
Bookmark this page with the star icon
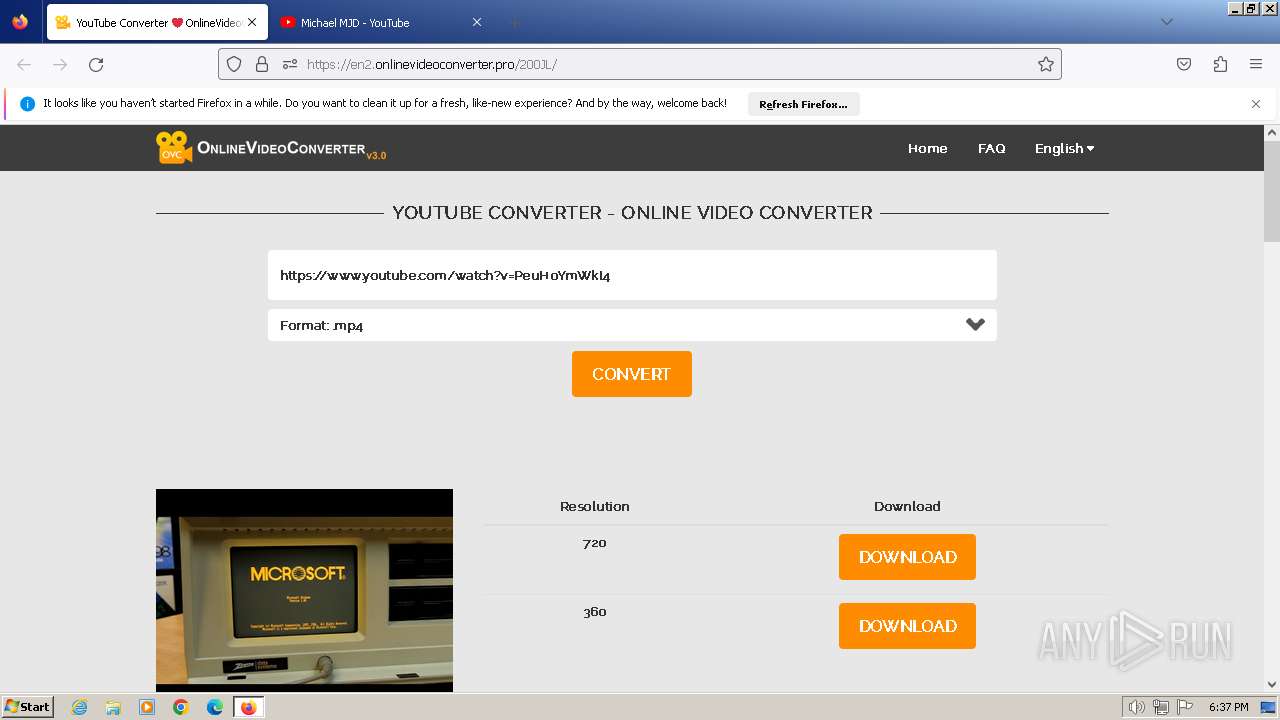[1046, 64]
